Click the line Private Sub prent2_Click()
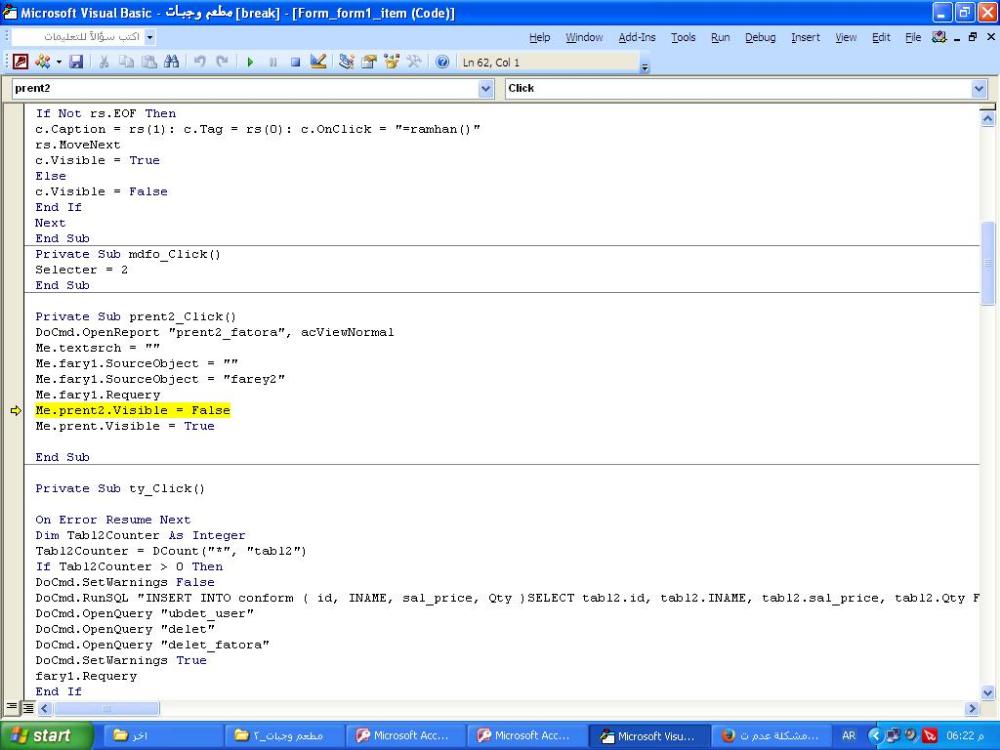Screen dimensions: 1000x750 pos(136,316)
